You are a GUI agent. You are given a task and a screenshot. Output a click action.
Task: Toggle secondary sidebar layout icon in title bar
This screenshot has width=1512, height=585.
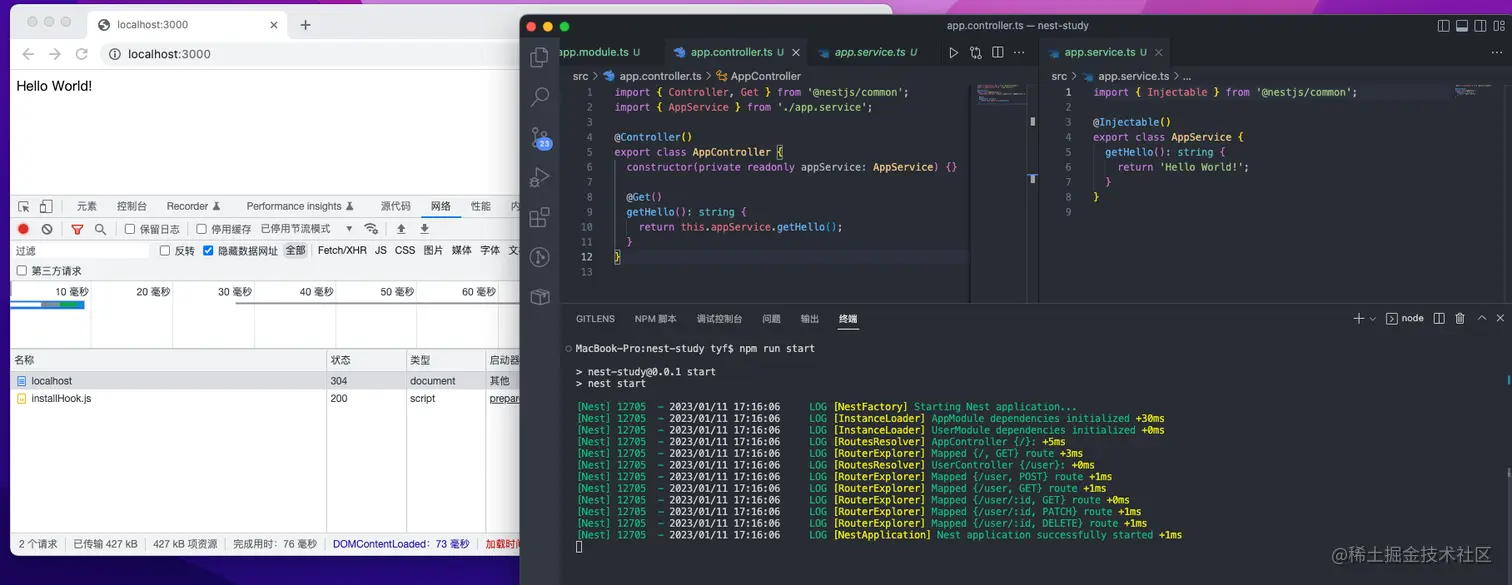tap(1481, 26)
